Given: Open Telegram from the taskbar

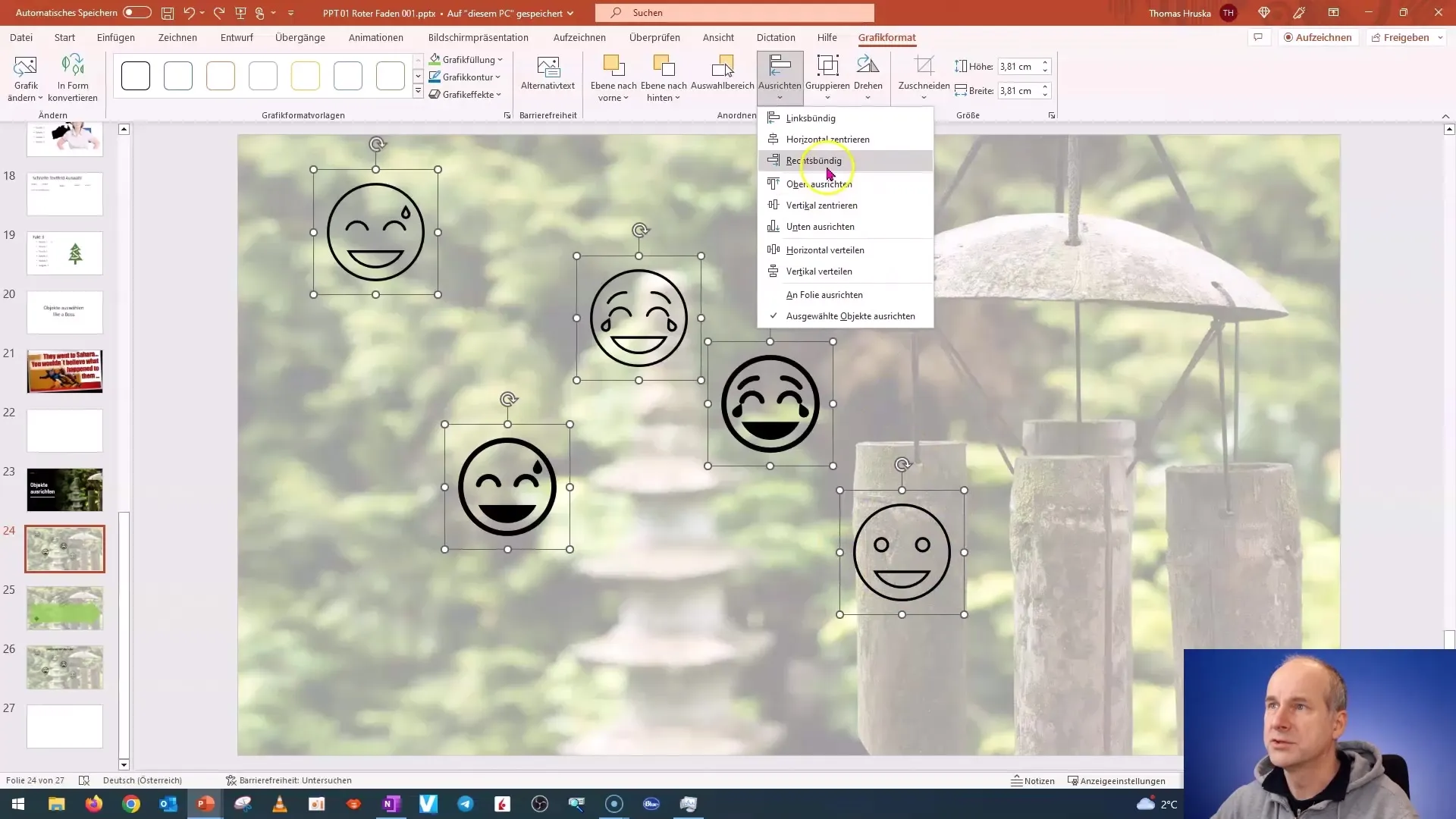Looking at the screenshot, I should pyautogui.click(x=466, y=804).
